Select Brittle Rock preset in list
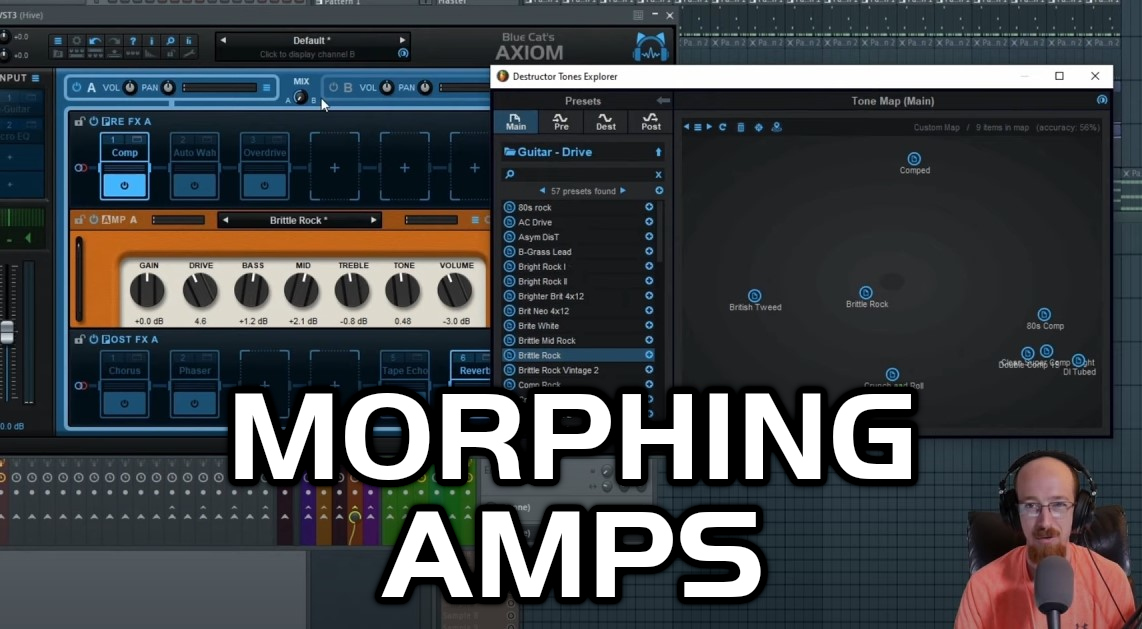The width and height of the screenshot is (1142, 629). point(578,355)
